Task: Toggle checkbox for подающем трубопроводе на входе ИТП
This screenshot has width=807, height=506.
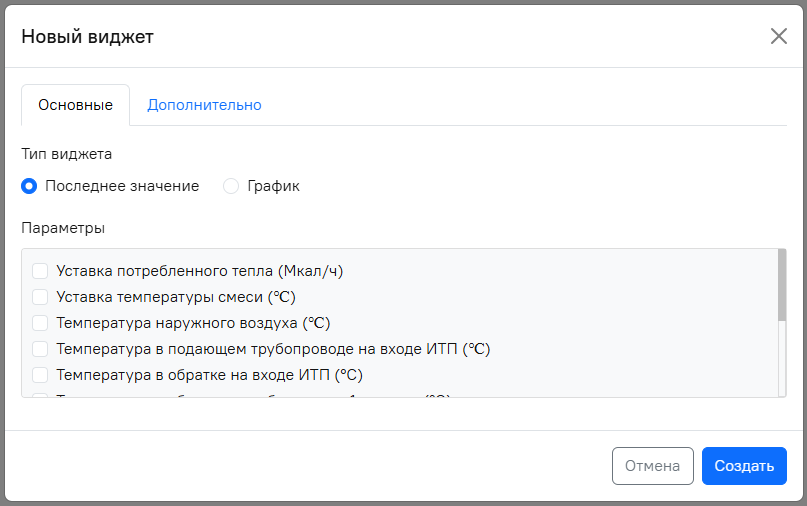Action: point(40,349)
